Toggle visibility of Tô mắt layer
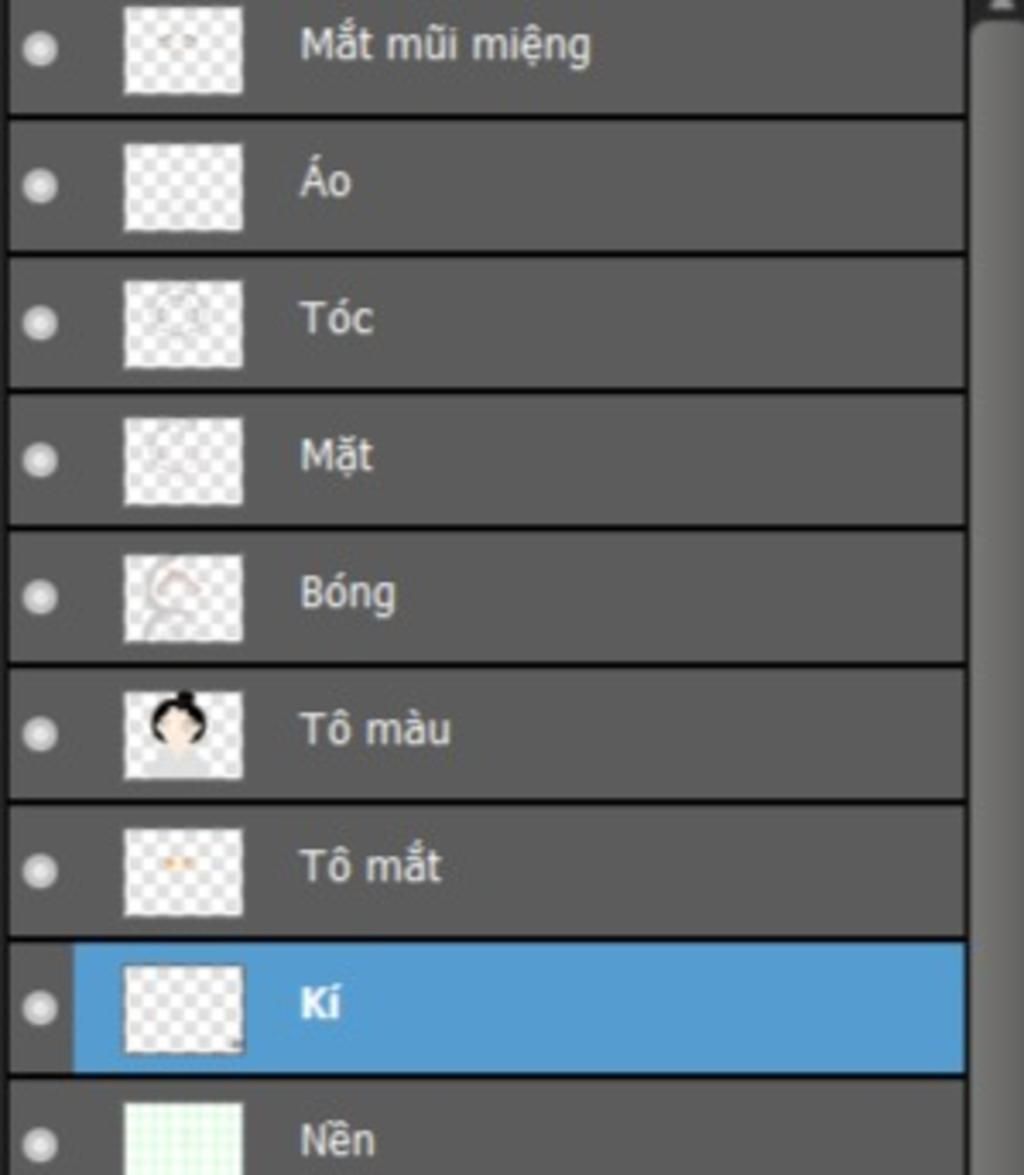Screen dimensions: 1024x1175 40,871
